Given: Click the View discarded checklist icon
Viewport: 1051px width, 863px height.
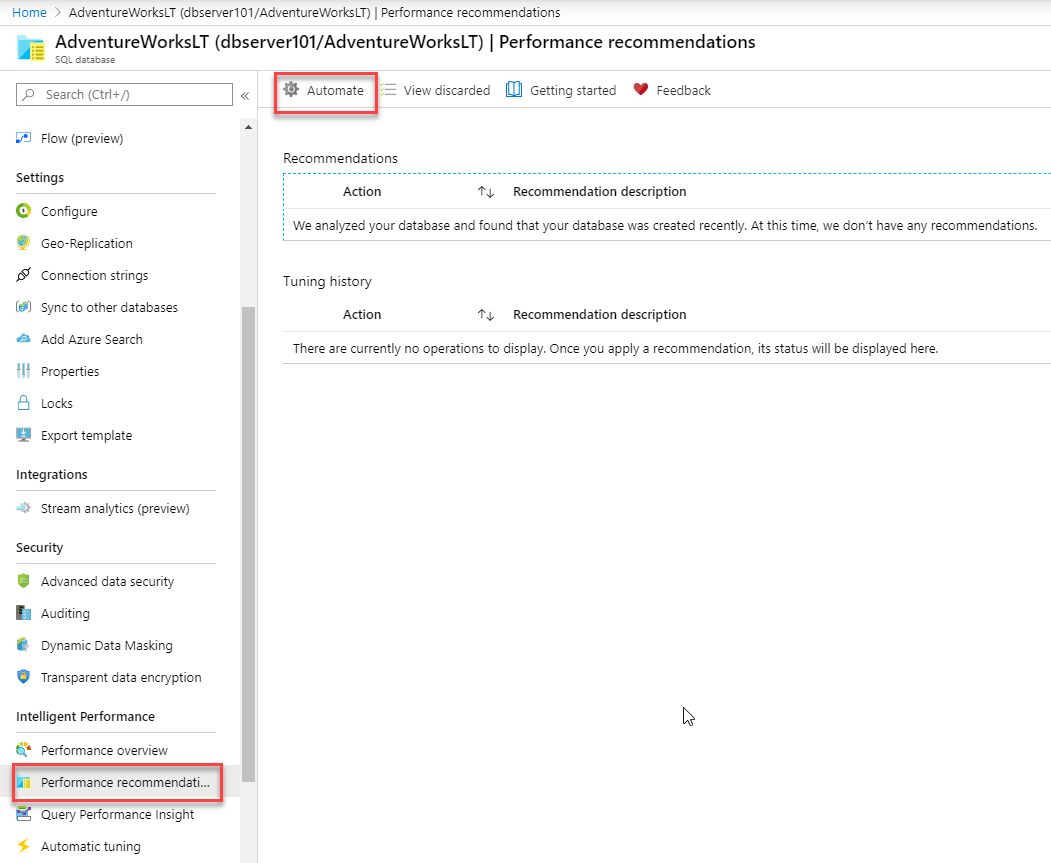Looking at the screenshot, I should (387, 89).
